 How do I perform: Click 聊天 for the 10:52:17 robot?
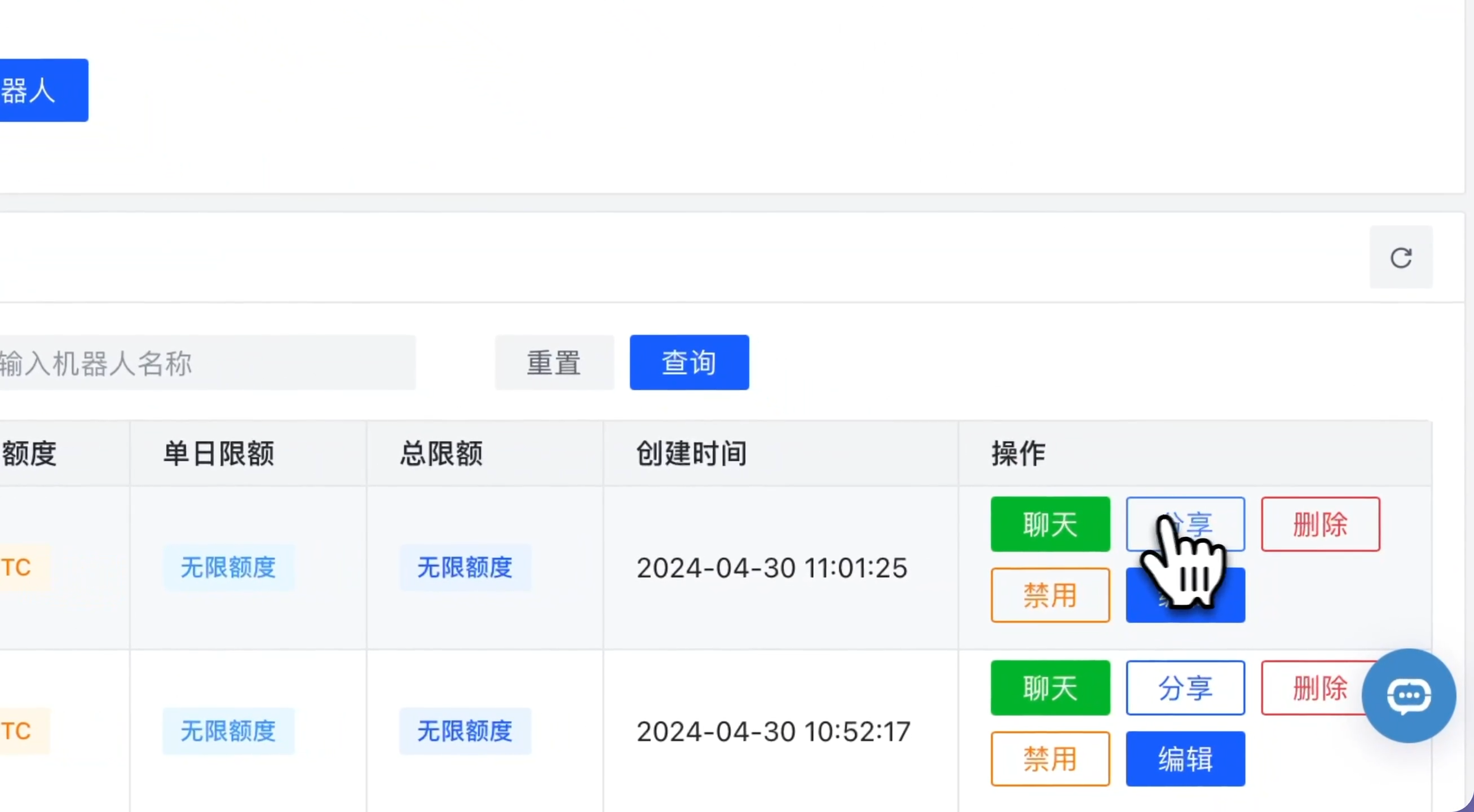point(1050,688)
